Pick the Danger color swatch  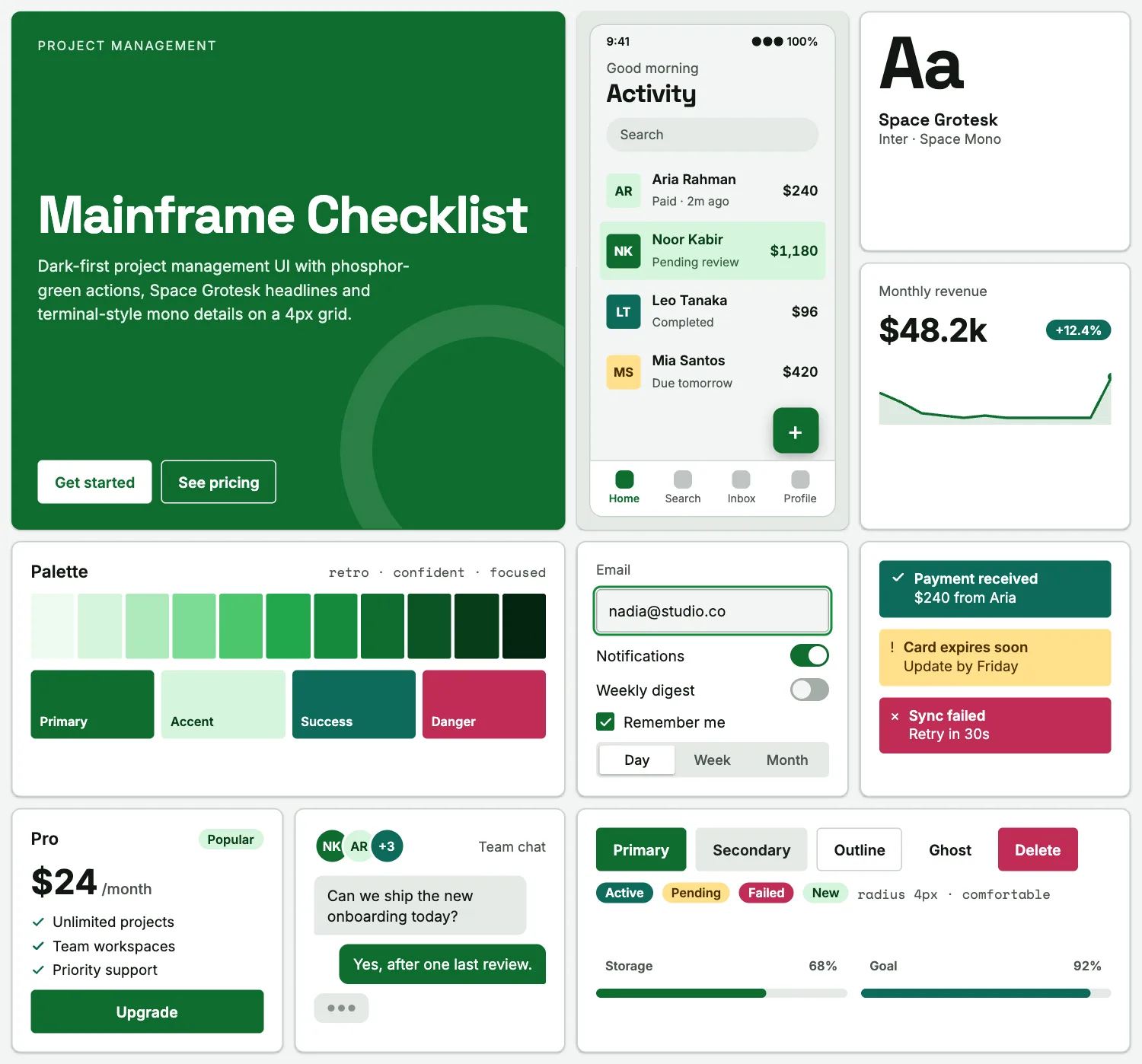[484, 704]
